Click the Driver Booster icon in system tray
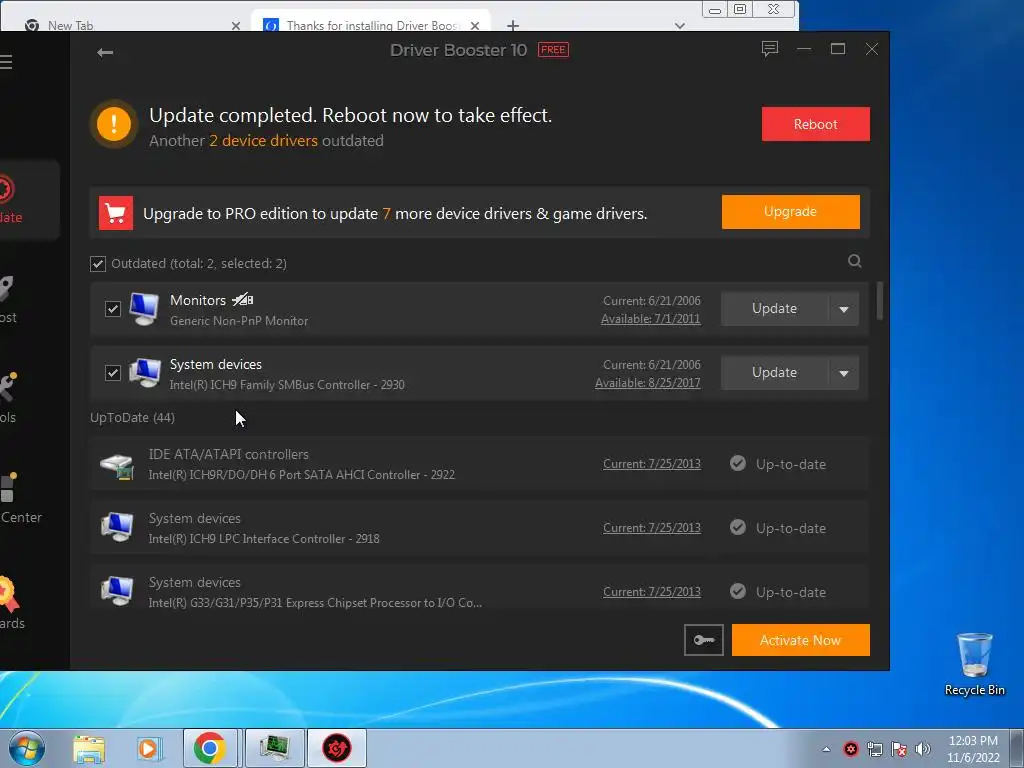The width and height of the screenshot is (1024, 768). [850, 749]
